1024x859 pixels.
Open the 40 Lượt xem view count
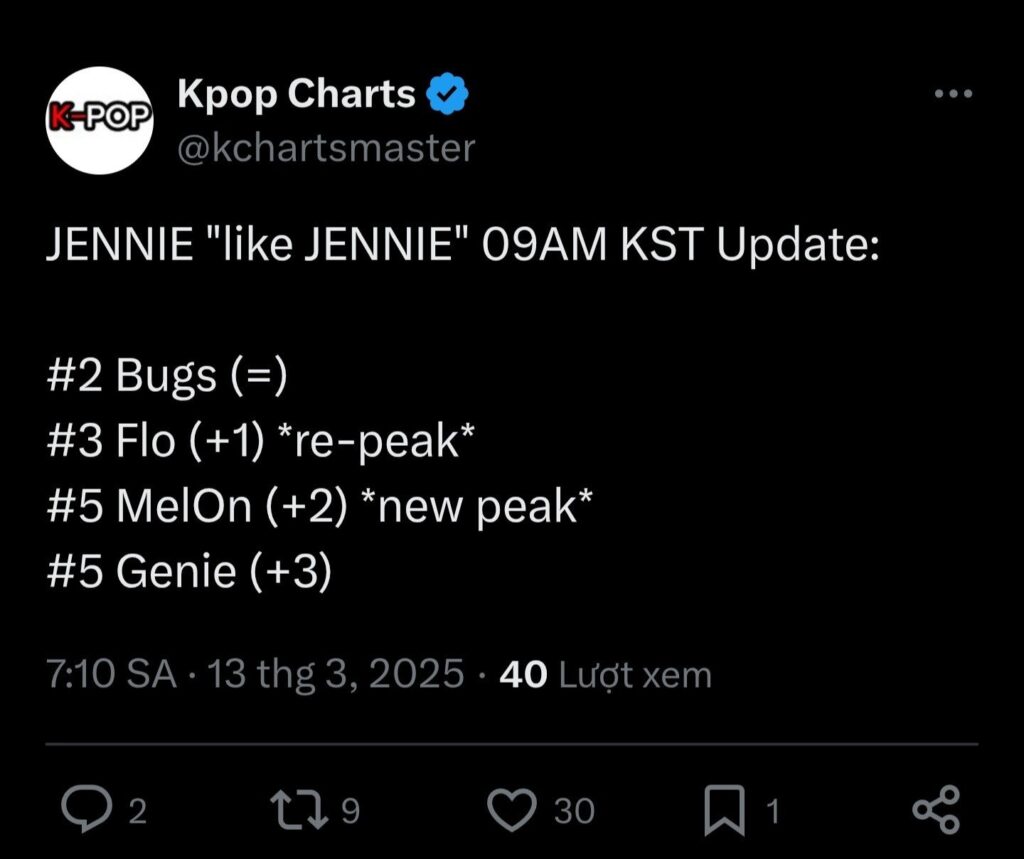(x=605, y=675)
